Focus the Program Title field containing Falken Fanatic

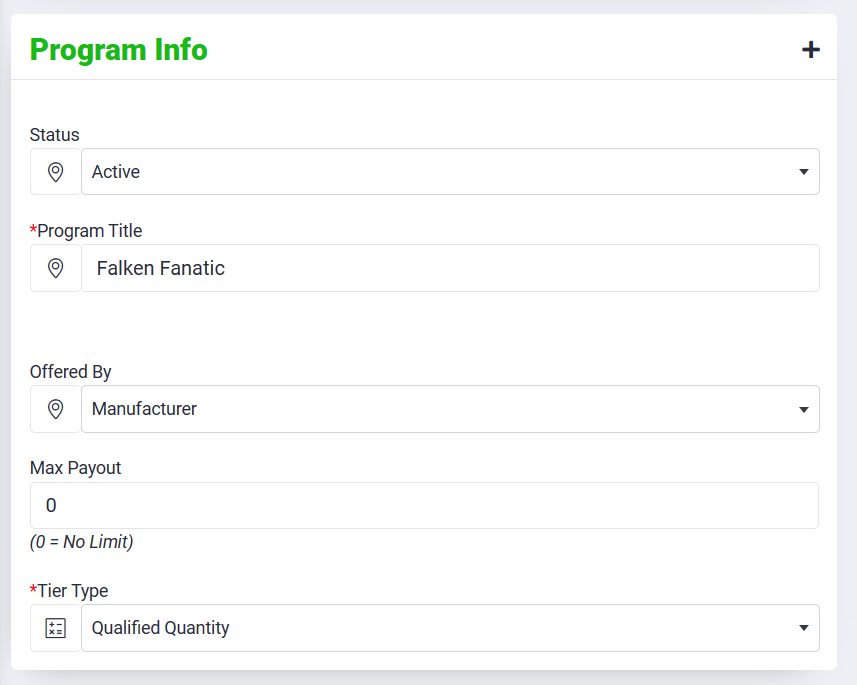(450, 268)
